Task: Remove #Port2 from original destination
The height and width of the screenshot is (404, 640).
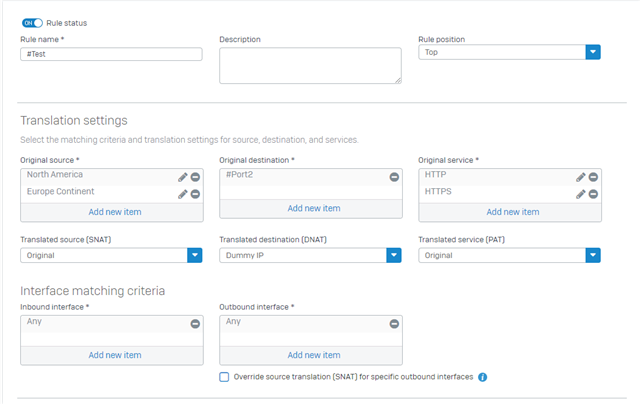Action: 394,177
